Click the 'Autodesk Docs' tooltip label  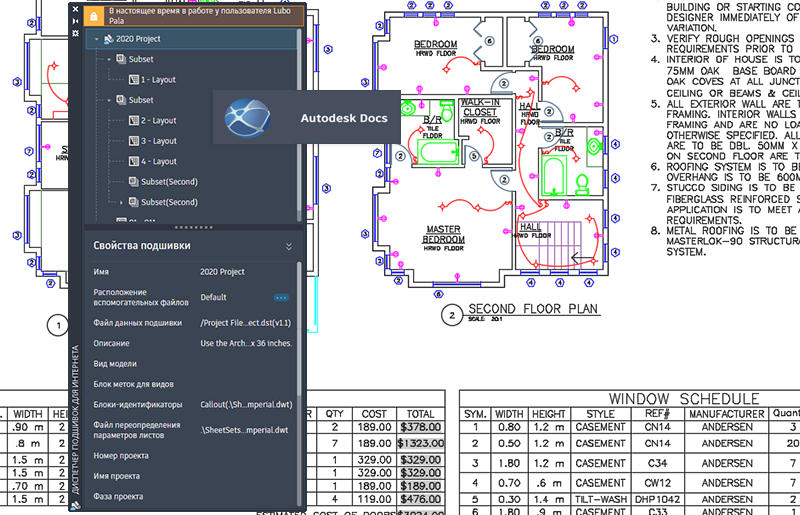(x=344, y=118)
